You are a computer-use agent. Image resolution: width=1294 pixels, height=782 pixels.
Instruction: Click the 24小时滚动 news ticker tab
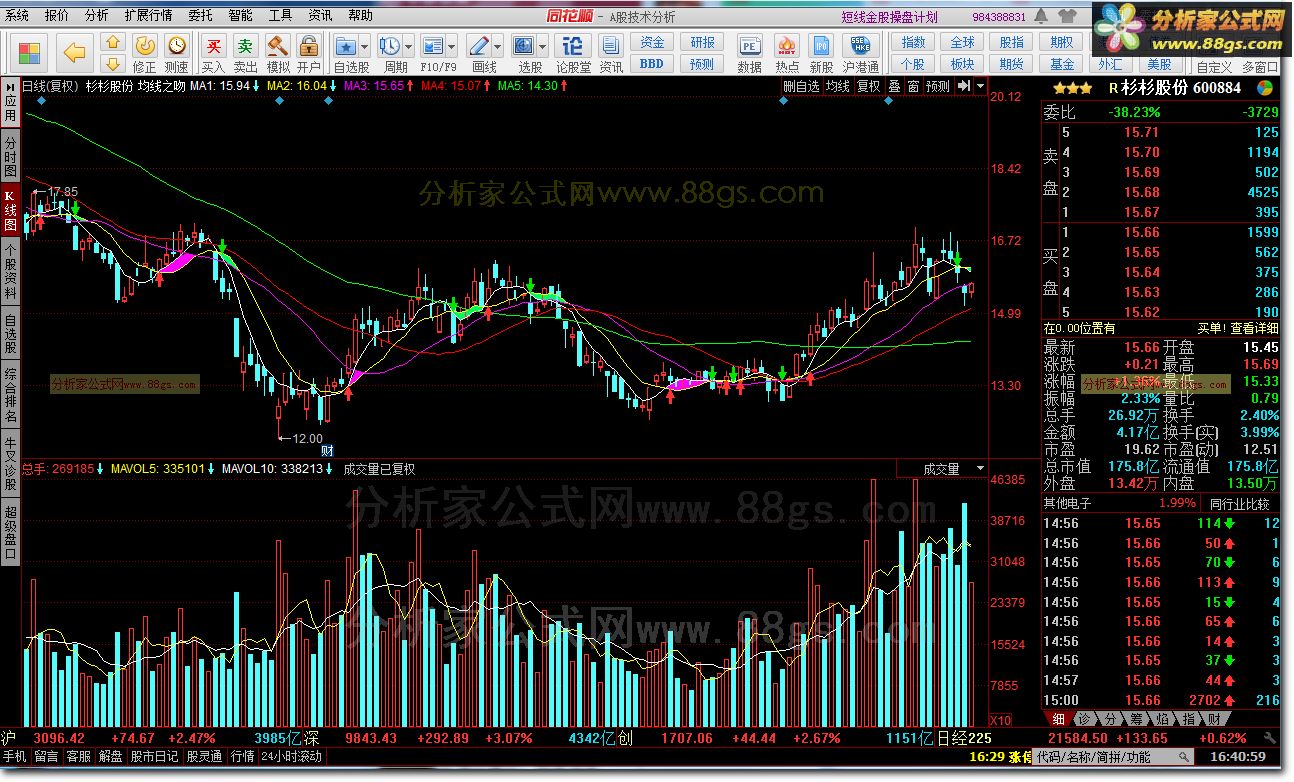click(x=291, y=757)
